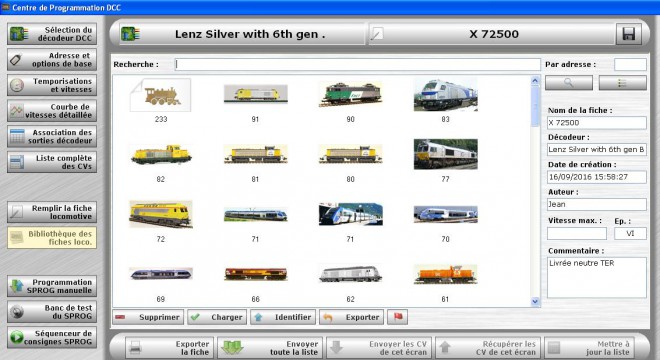Click the list view icon button

pos(623,83)
